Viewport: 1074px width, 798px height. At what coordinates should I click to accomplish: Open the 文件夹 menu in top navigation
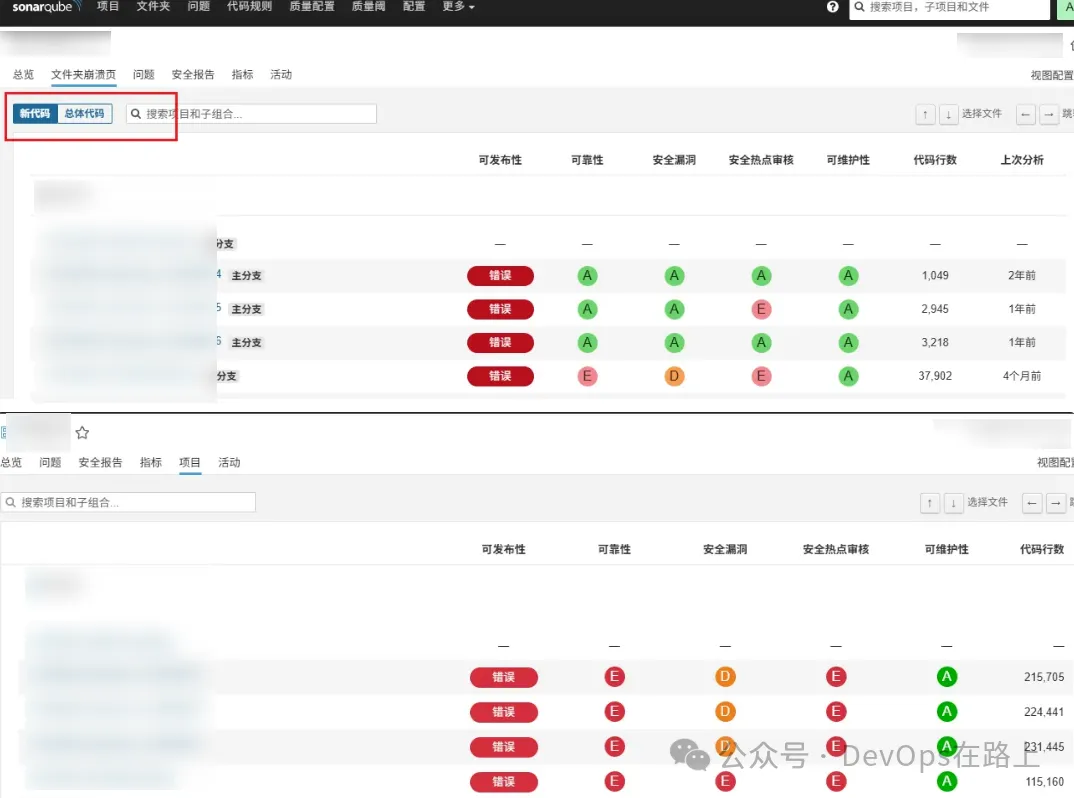[x=153, y=6]
